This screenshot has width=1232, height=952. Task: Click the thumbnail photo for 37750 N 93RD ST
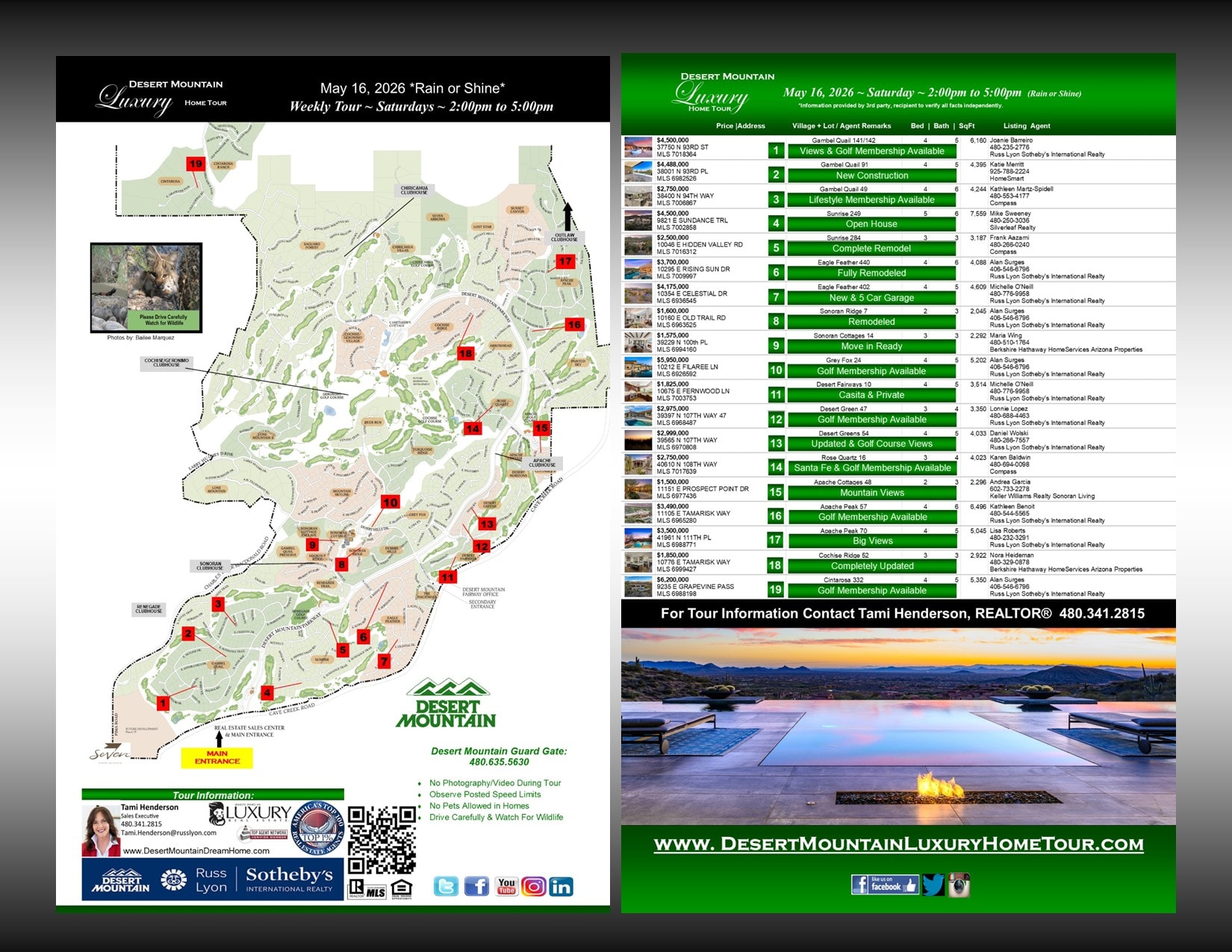(638, 147)
